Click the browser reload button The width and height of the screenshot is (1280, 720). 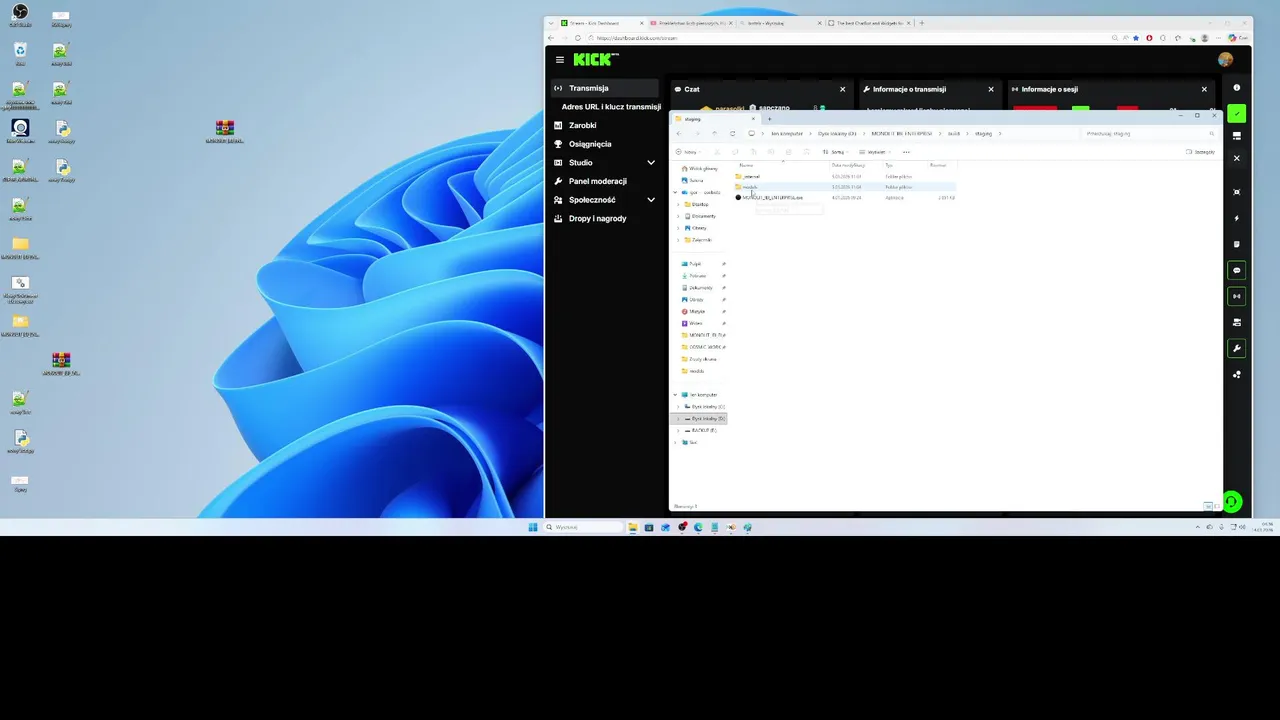click(577, 38)
